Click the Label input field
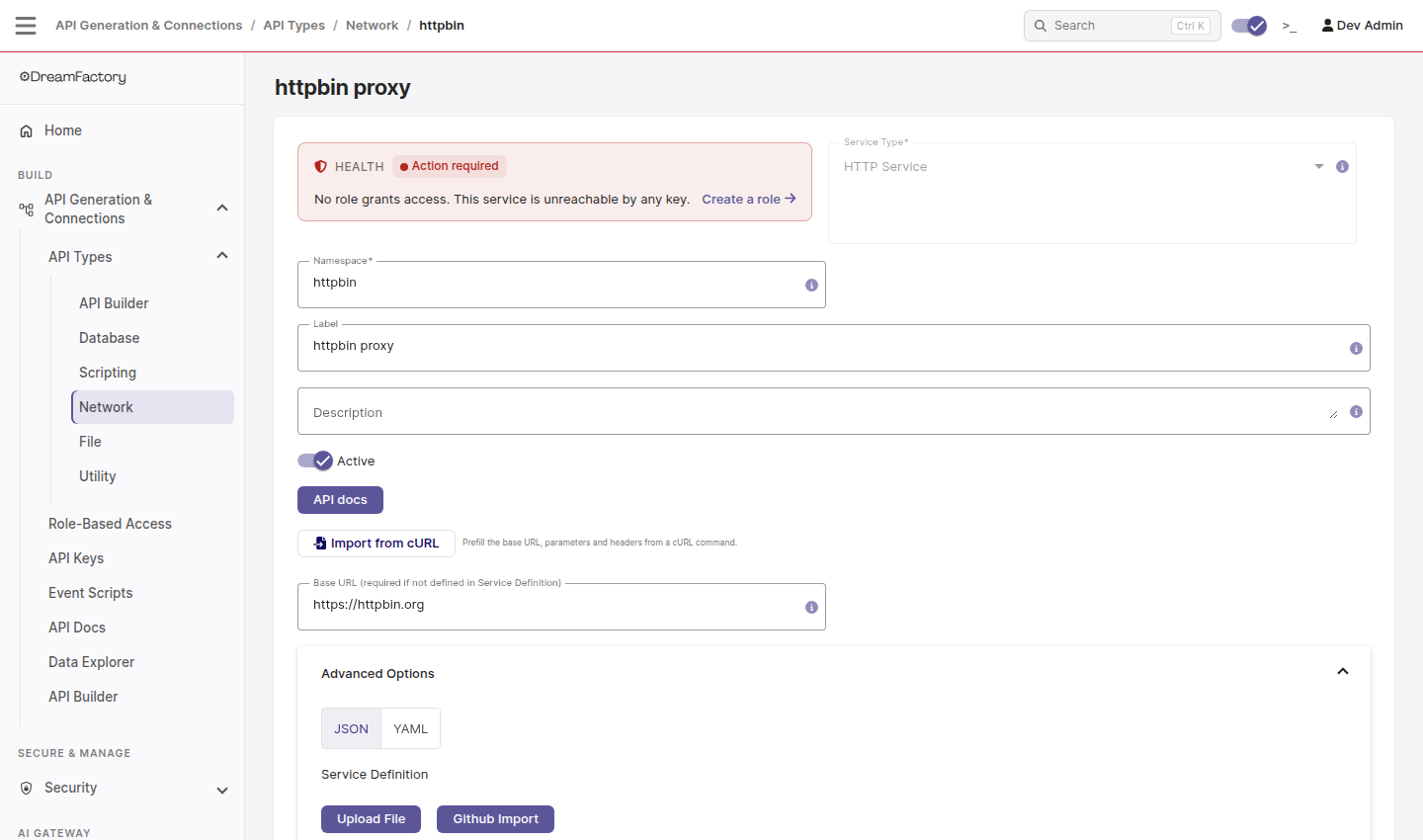Image resolution: width=1423 pixels, height=840 pixels. [833, 348]
